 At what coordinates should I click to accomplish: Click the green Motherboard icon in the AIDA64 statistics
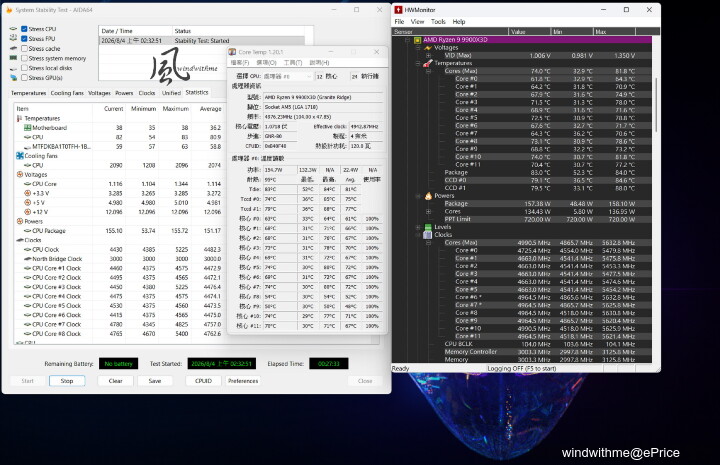coord(28,128)
